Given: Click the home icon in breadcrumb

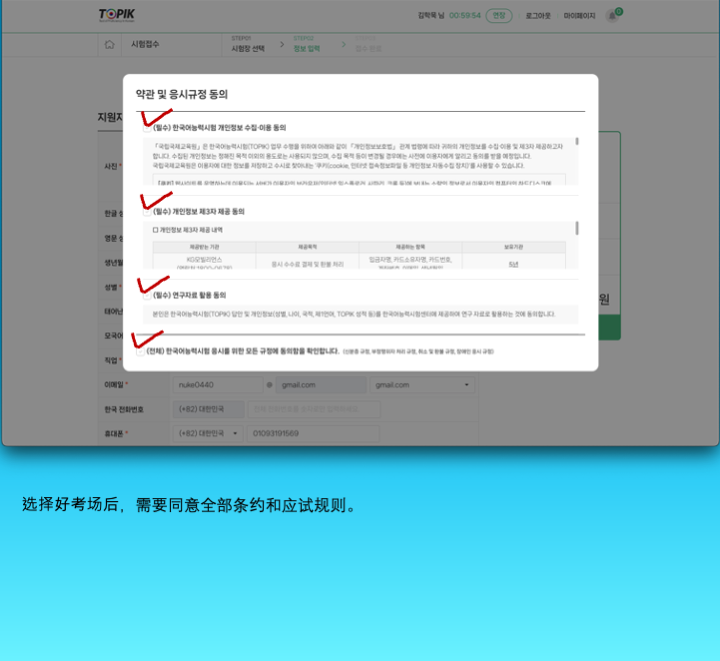Looking at the screenshot, I should (x=109, y=45).
